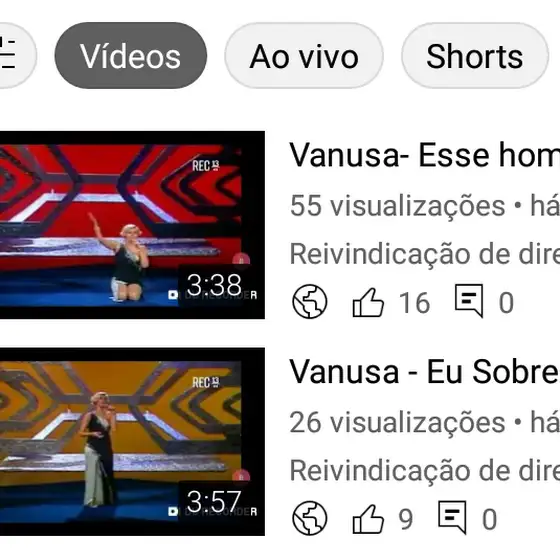Switch to the Shorts tab
560x560 pixels.
[x=475, y=55]
